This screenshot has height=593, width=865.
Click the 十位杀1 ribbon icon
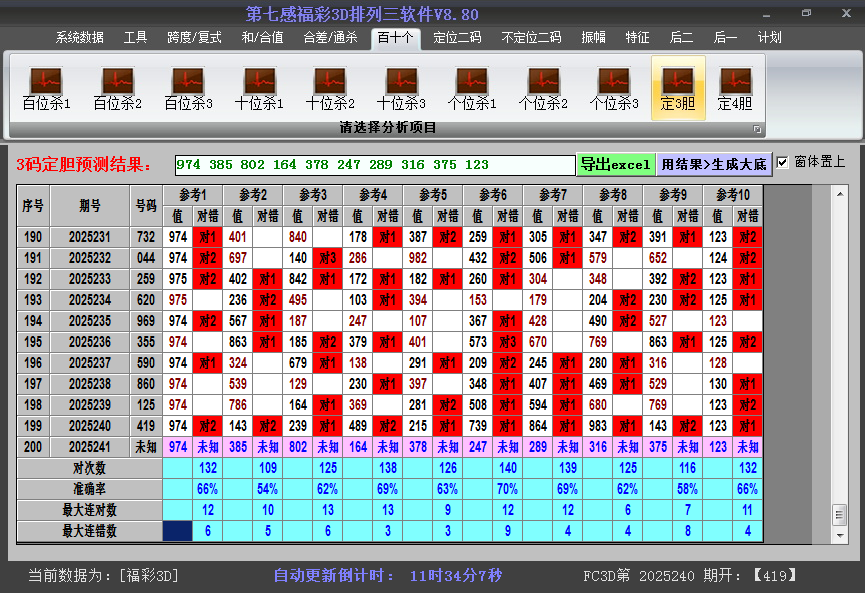(259, 88)
